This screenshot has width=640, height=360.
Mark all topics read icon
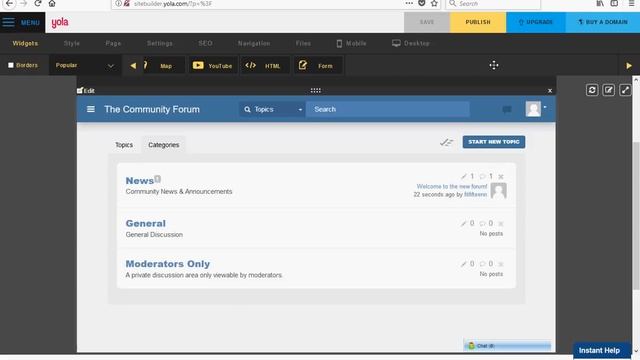click(447, 142)
